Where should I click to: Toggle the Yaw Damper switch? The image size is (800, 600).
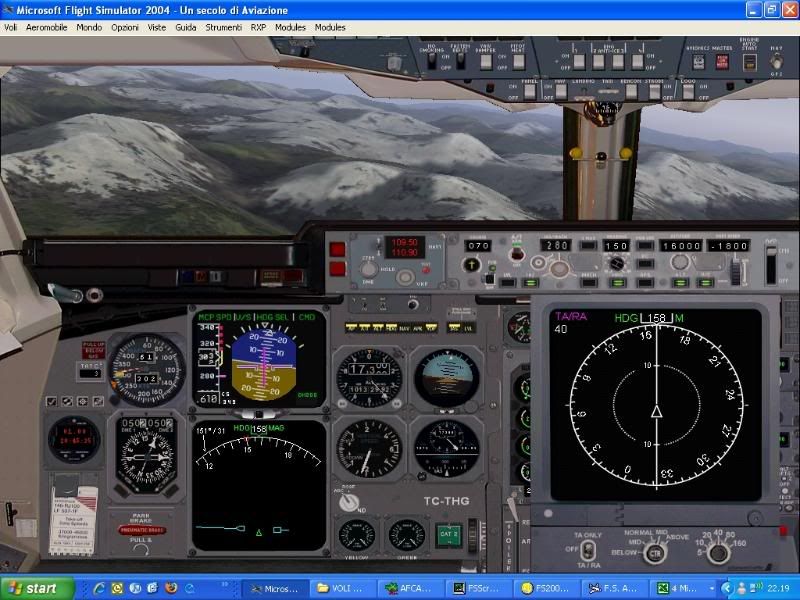486,62
